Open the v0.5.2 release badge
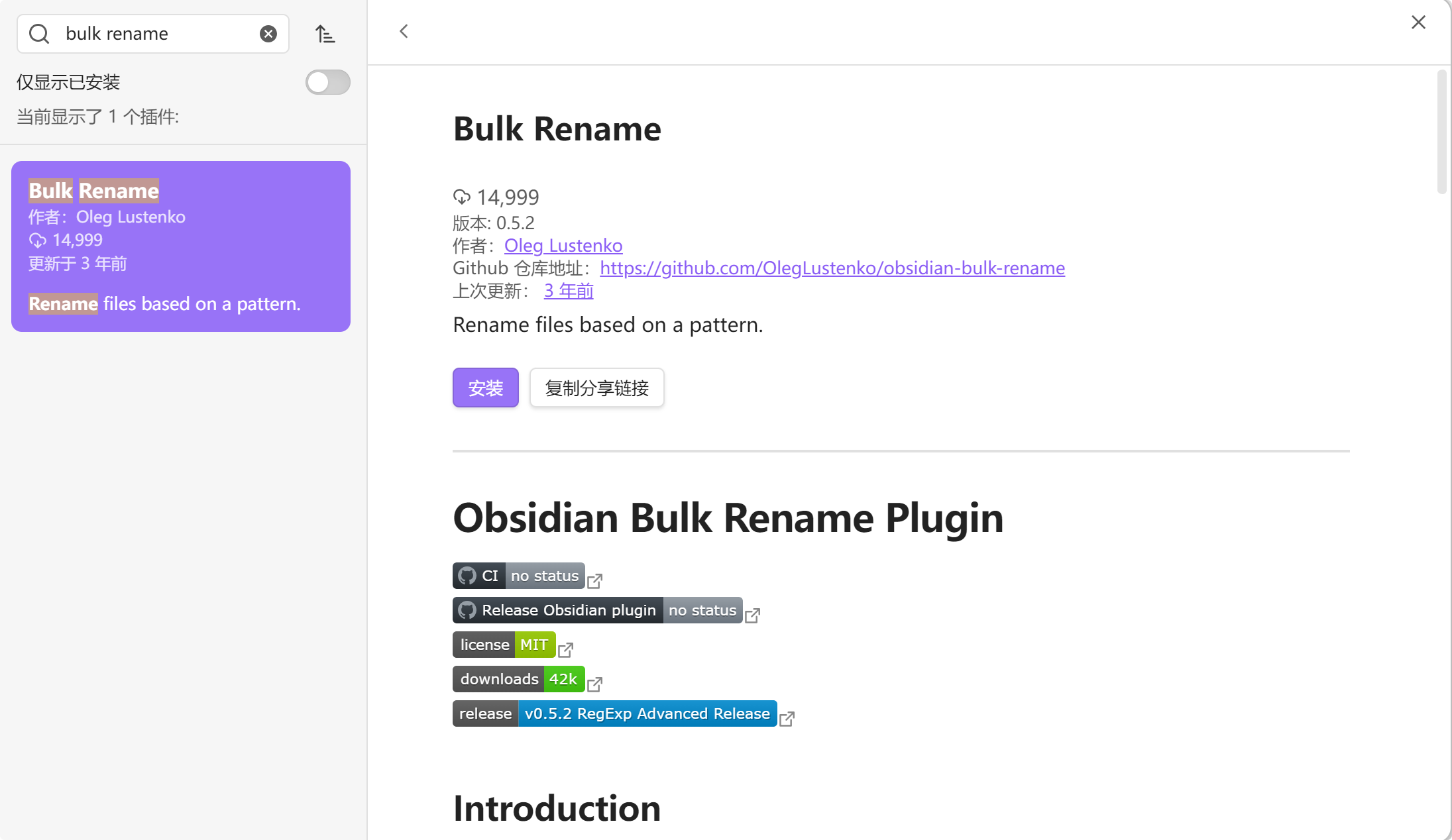 click(x=614, y=713)
